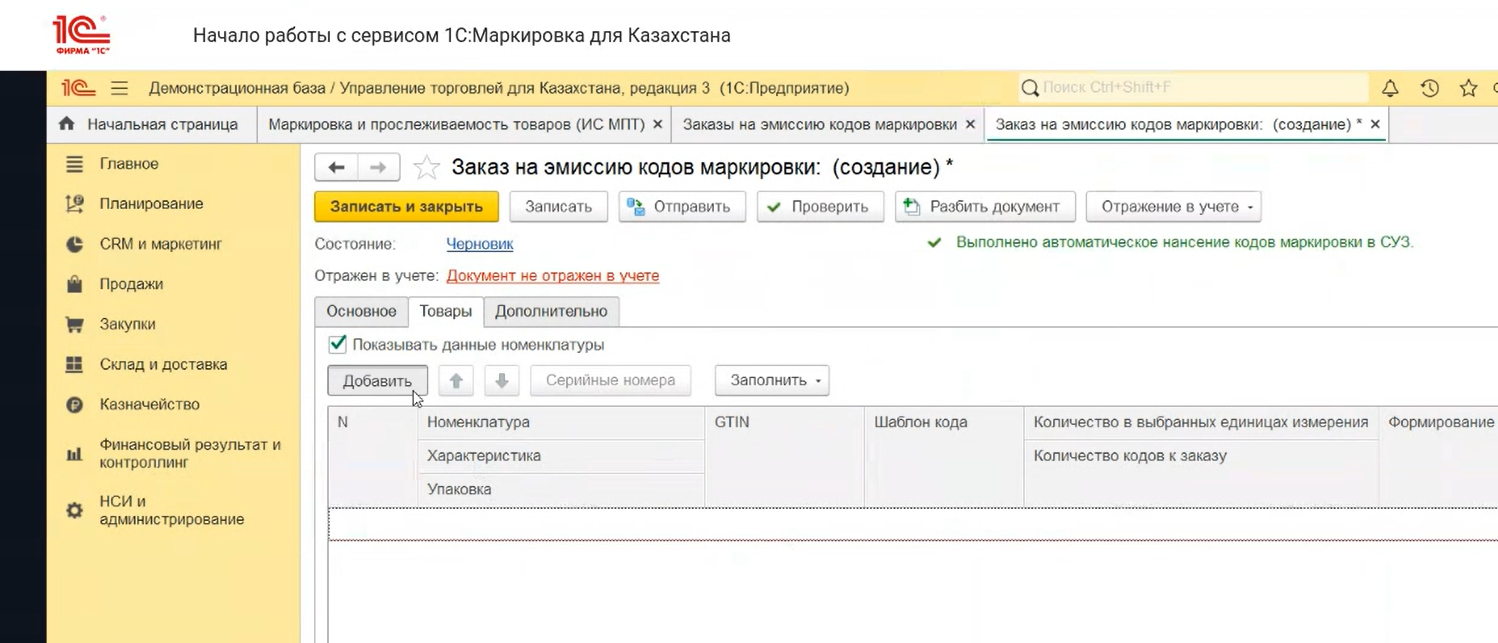Close the Заказы на эмиссию list tab
The height and width of the screenshot is (643, 1498).
pos(970,124)
